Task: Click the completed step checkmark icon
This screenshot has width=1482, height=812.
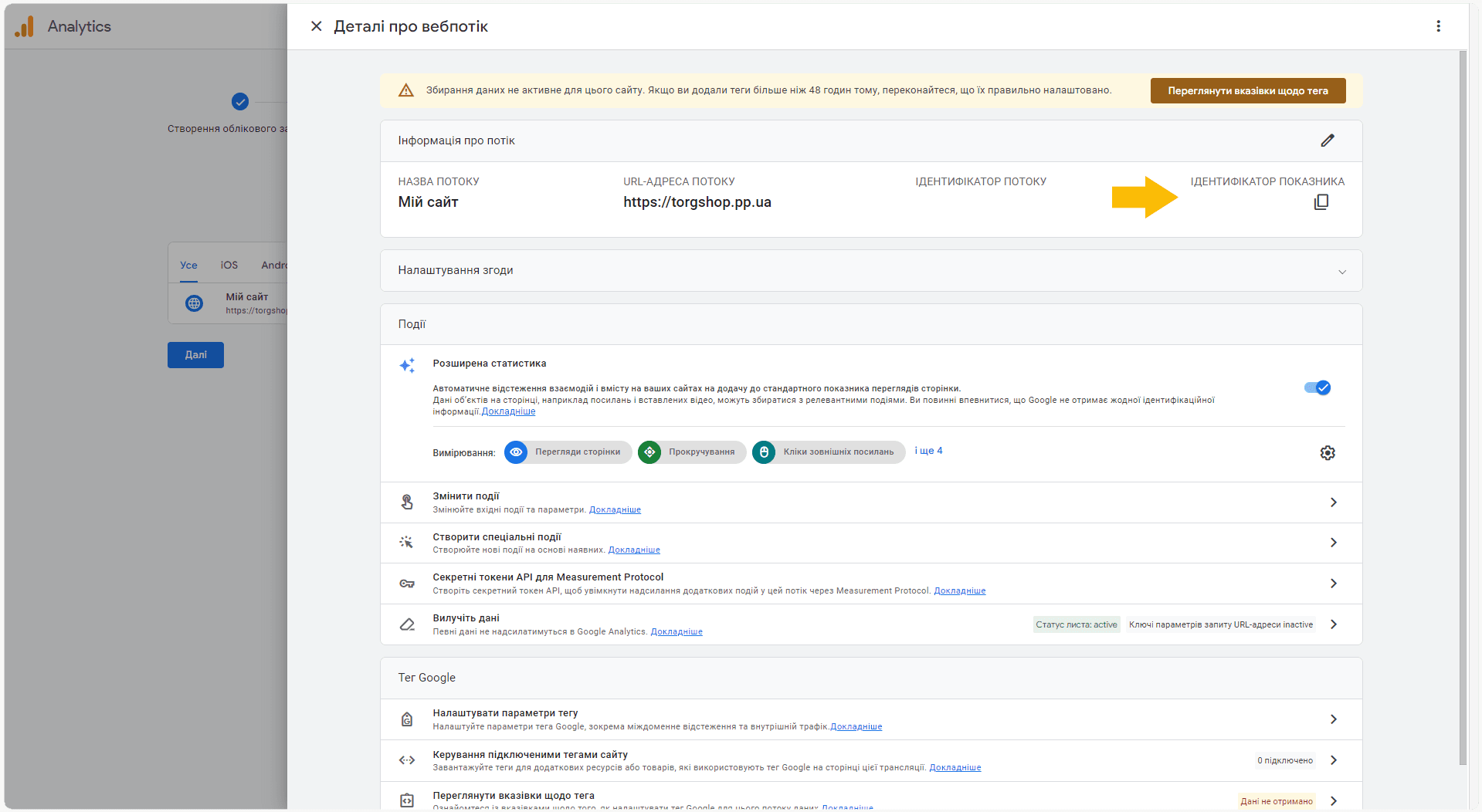Action: point(240,101)
